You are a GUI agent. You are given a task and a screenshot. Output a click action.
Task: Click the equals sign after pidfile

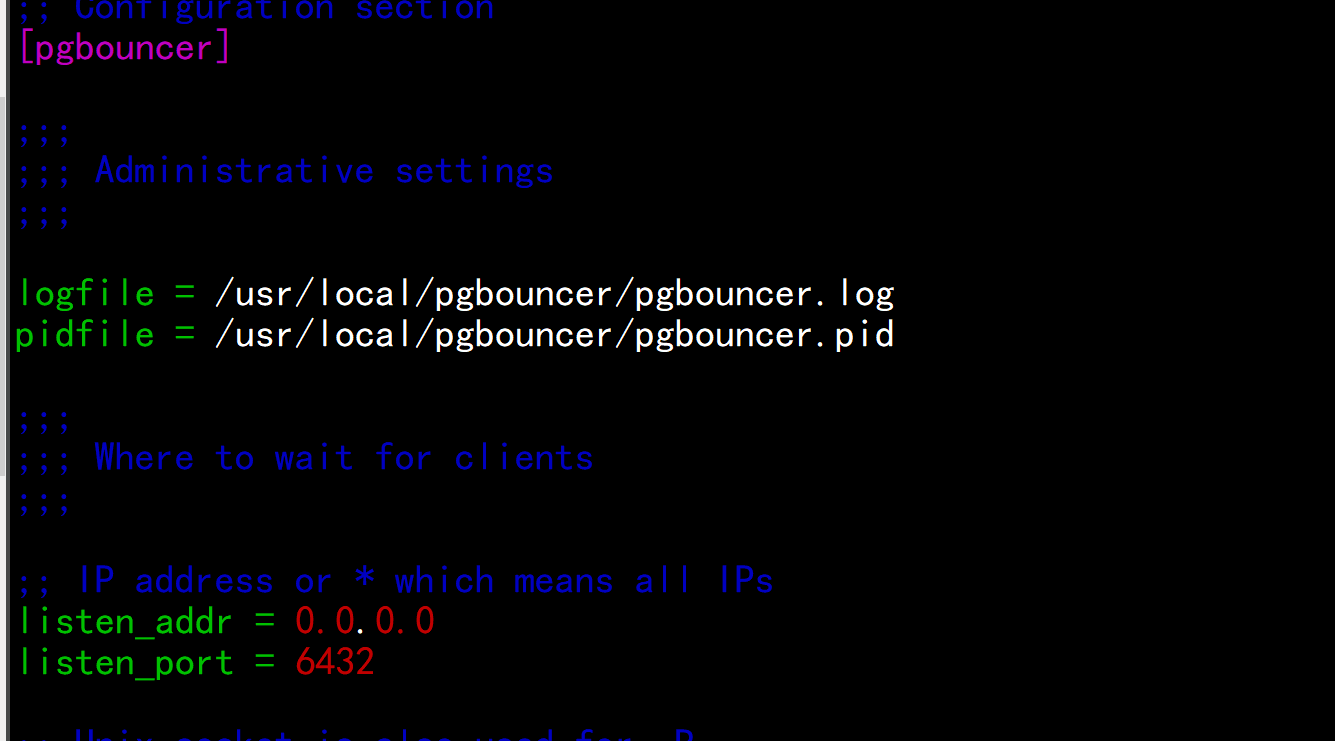[x=185, y=334]
